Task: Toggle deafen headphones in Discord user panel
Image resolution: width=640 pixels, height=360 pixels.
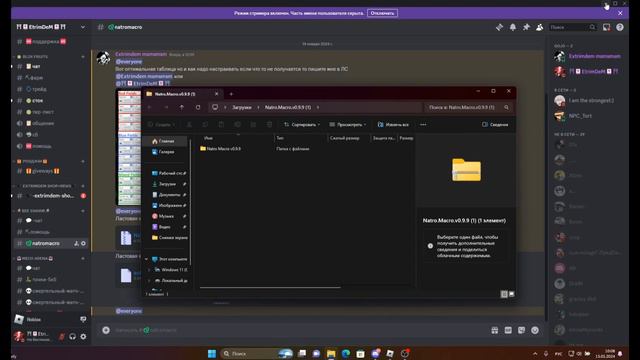Action: pos(72,336)
